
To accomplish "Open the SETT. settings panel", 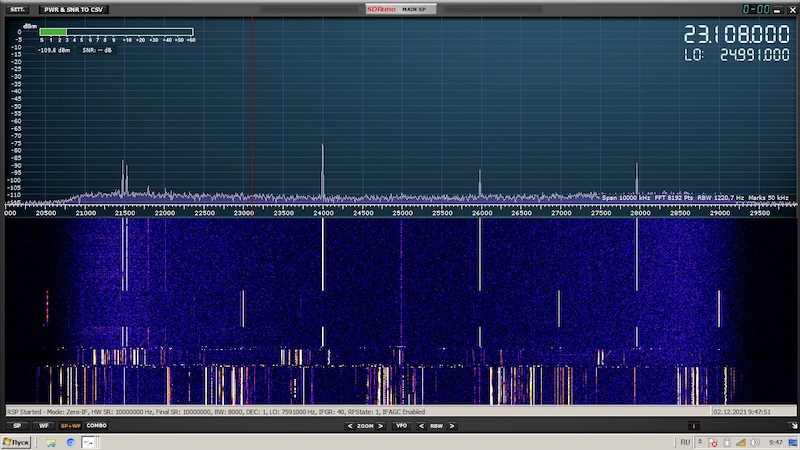I will pyautogui.click(x=17, y=9).
